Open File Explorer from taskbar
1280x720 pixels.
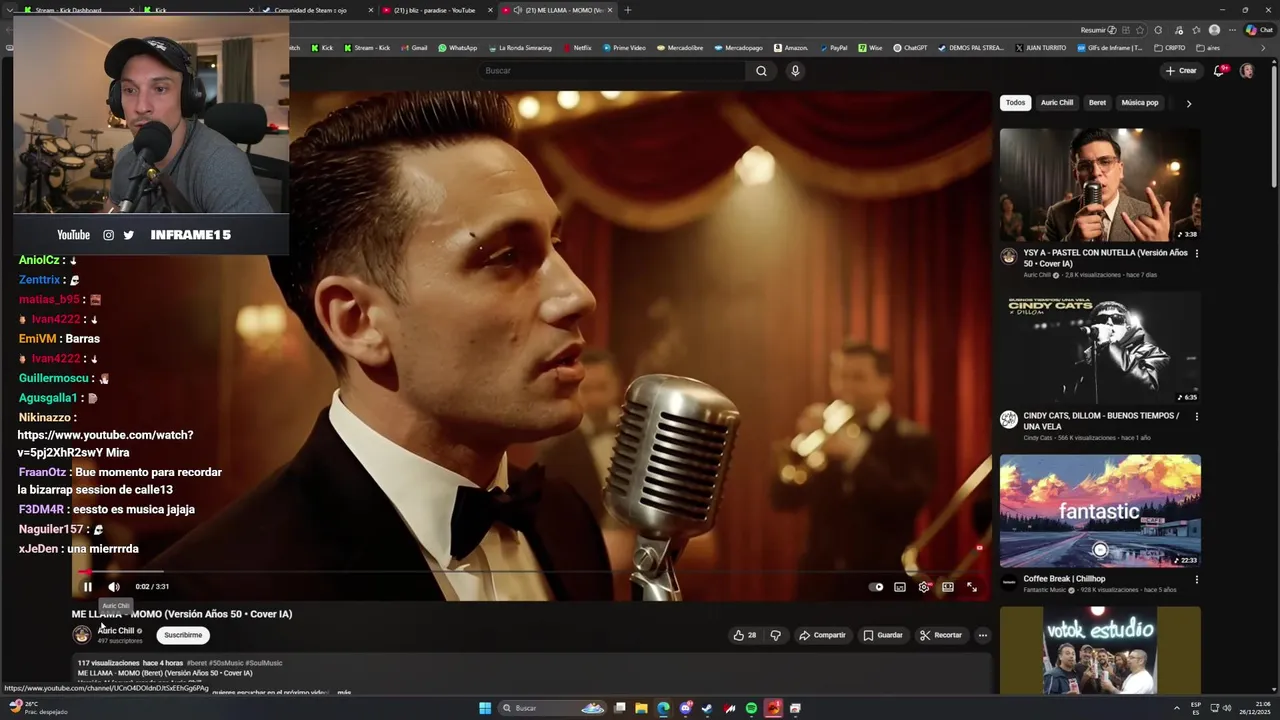click(x=641, y=708)
